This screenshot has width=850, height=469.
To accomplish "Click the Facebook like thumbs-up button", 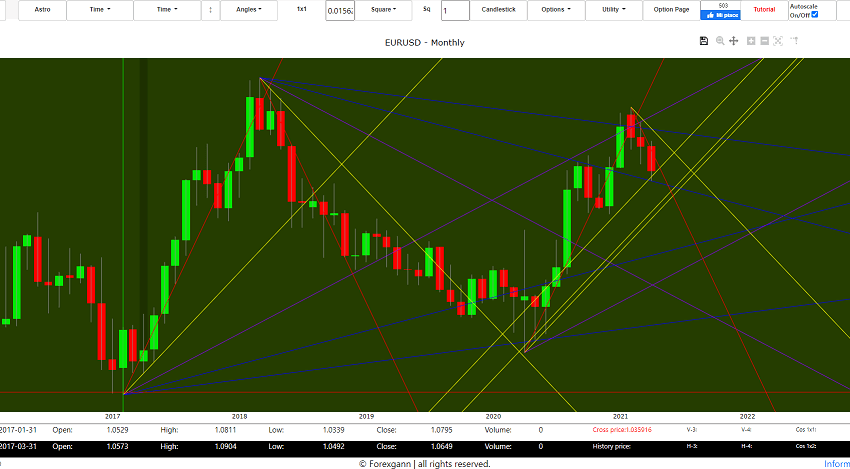I will [x=720, y=15].
